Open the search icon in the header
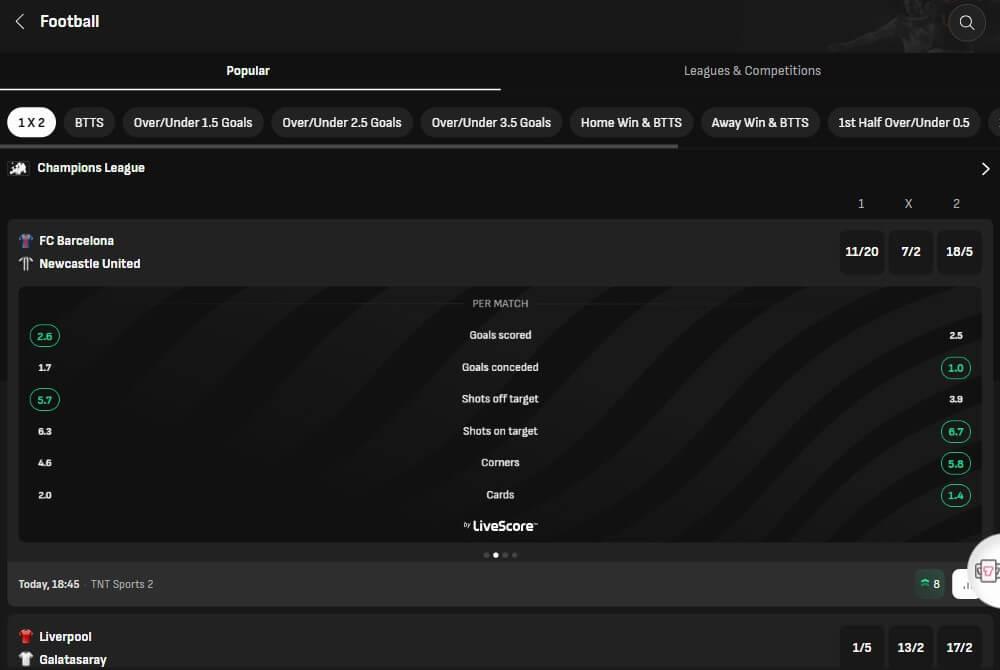This screenshot has height=670, width=1000. [966, 22]
